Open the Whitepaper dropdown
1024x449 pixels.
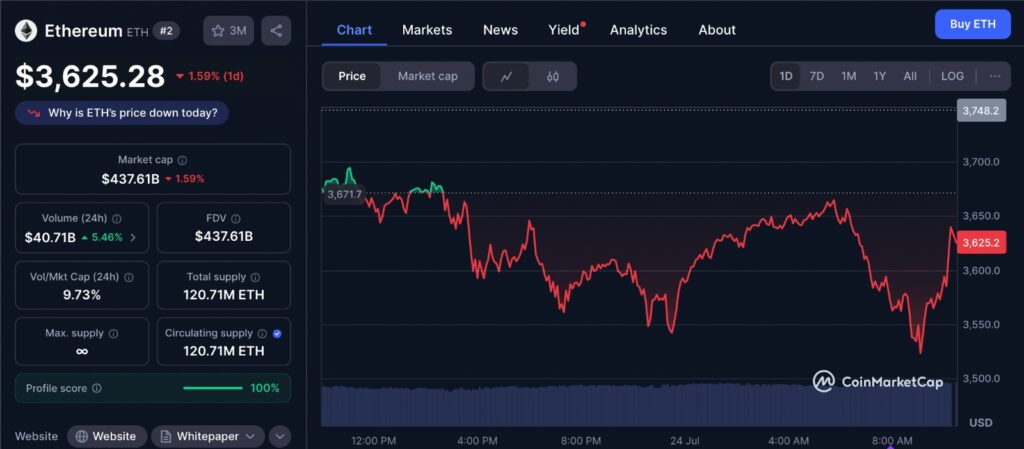(x=208, y=437)
